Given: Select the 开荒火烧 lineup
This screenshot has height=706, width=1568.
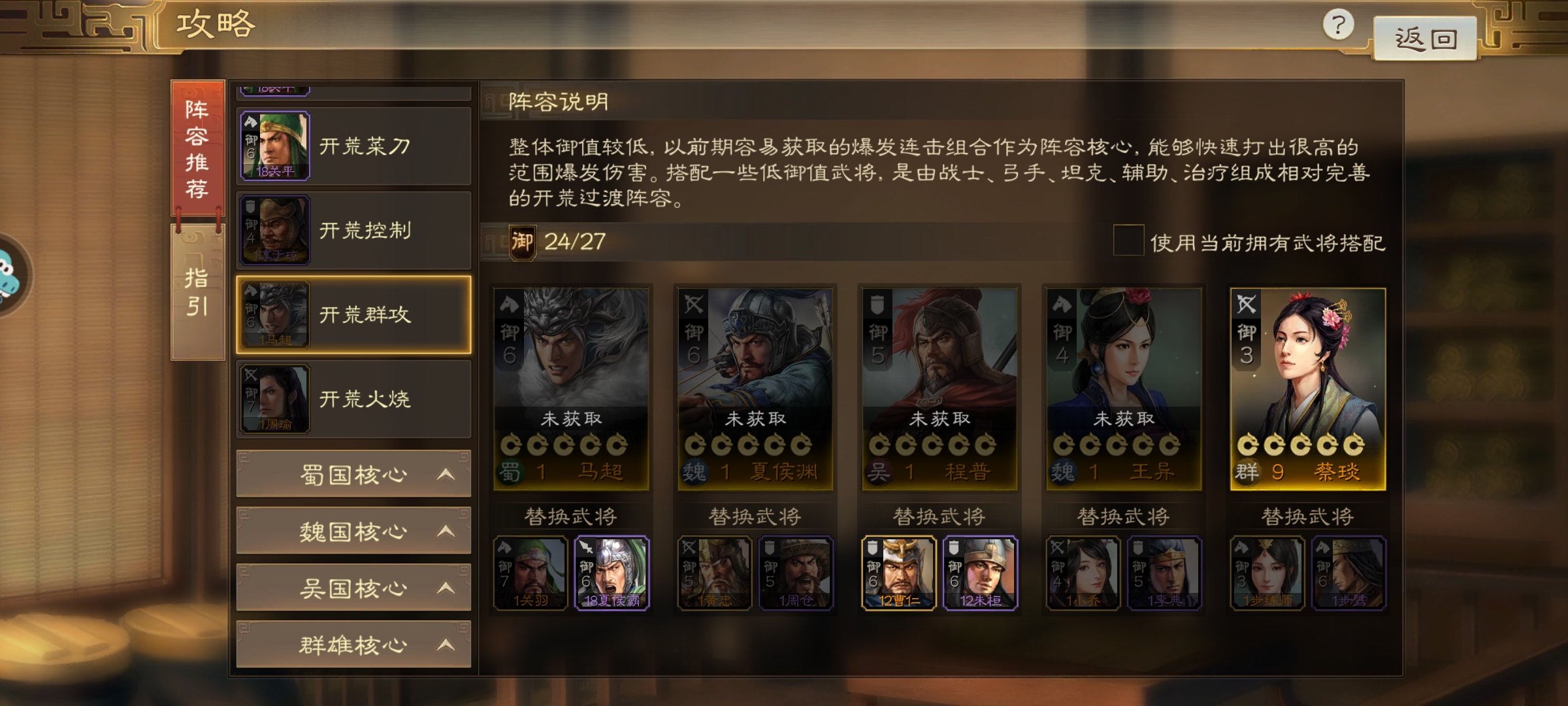Looking at the screenshot, I should [x=353, y=399].
